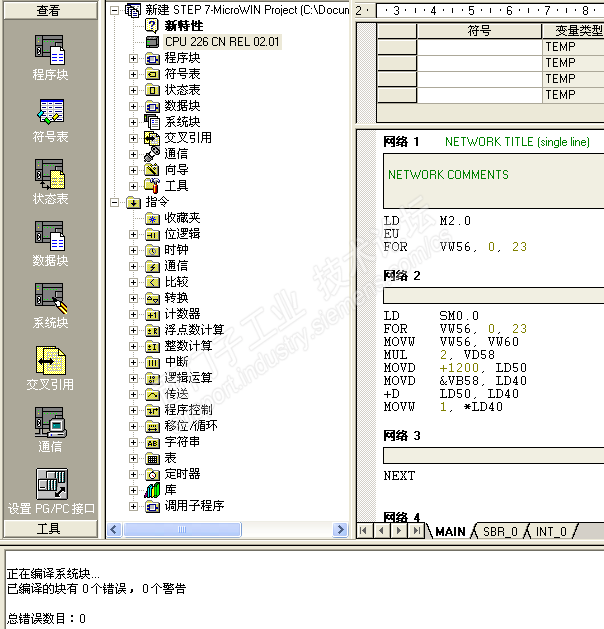The height and width of the screenshot is (629, 604).
Task: Expand the 转换 instruction node
Action: click(x=134, y=298)
